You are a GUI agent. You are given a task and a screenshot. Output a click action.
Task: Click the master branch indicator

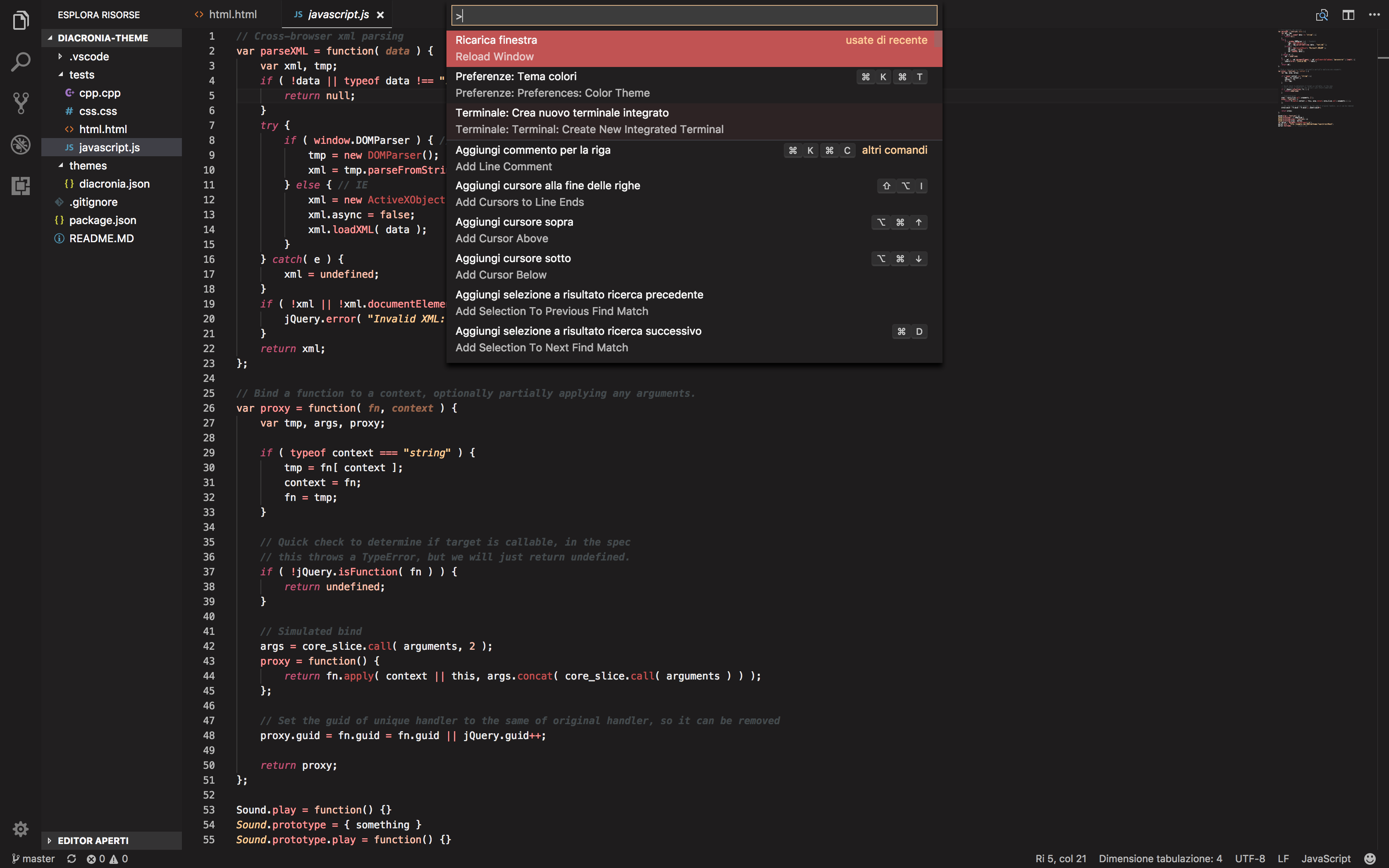point(33,859)
